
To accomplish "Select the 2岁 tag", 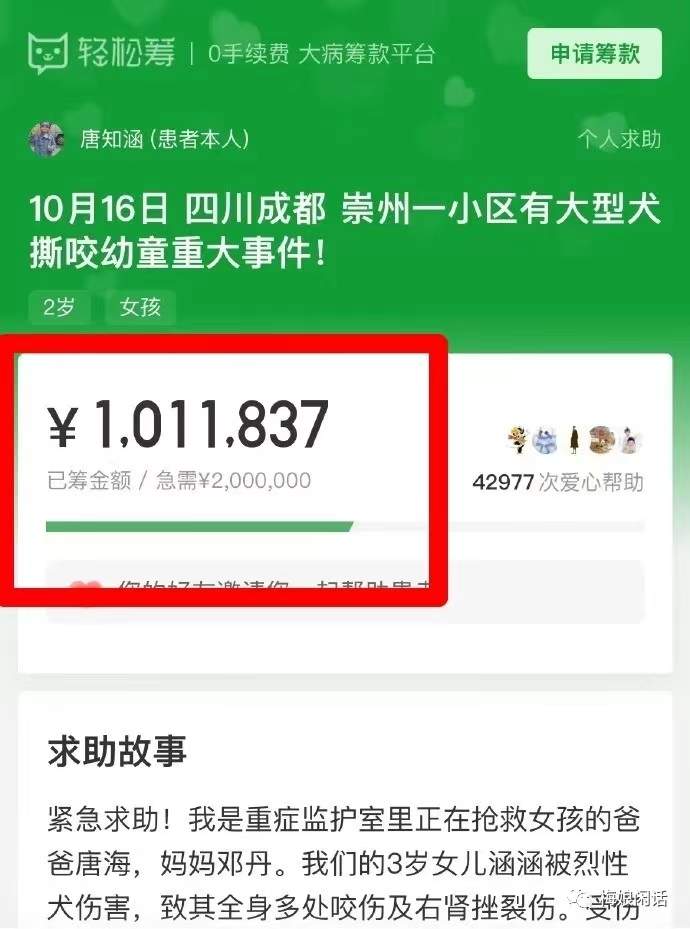I will 59,307.
